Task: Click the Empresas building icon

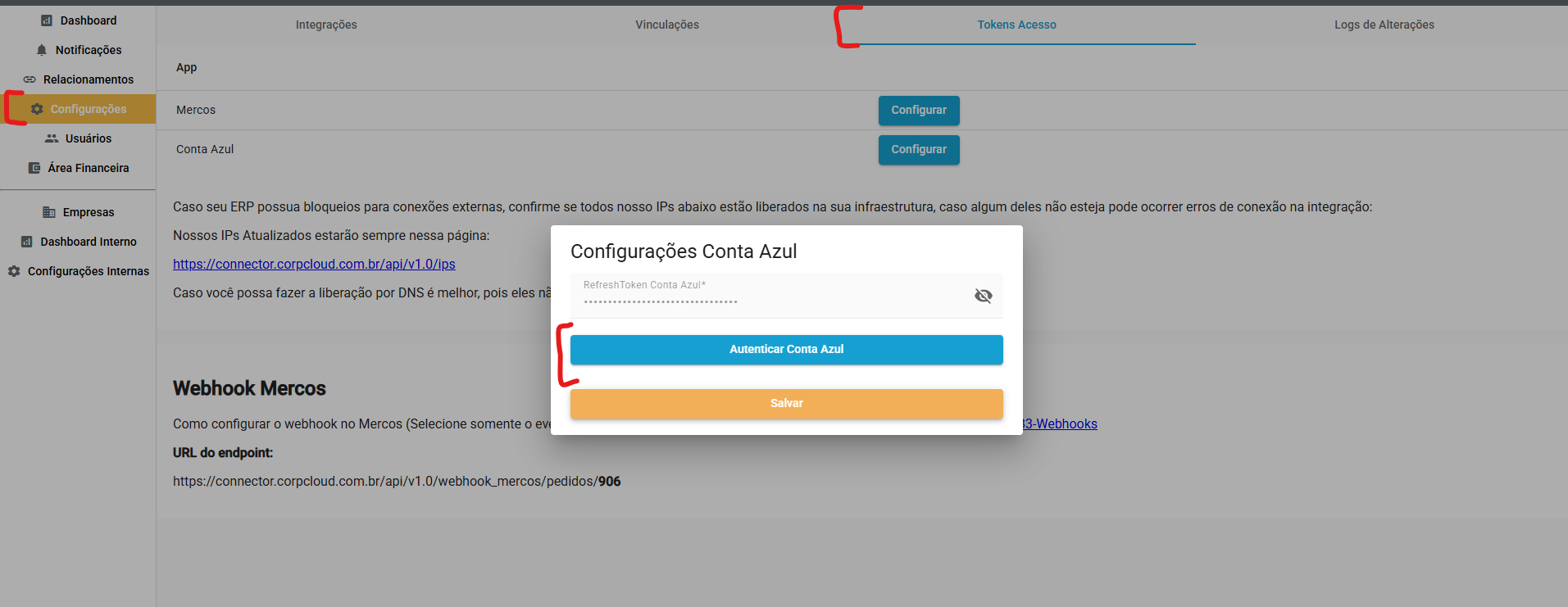Action: pos(49,212)
